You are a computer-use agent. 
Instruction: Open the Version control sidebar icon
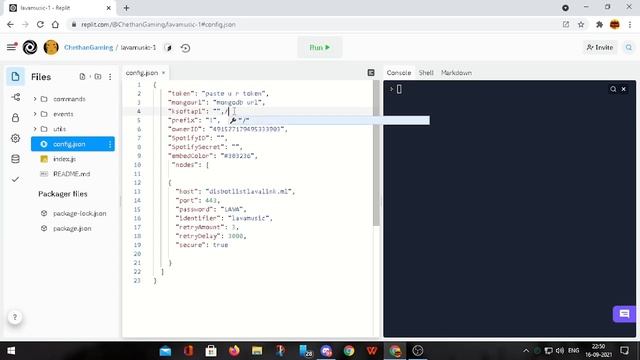(16, 97)
